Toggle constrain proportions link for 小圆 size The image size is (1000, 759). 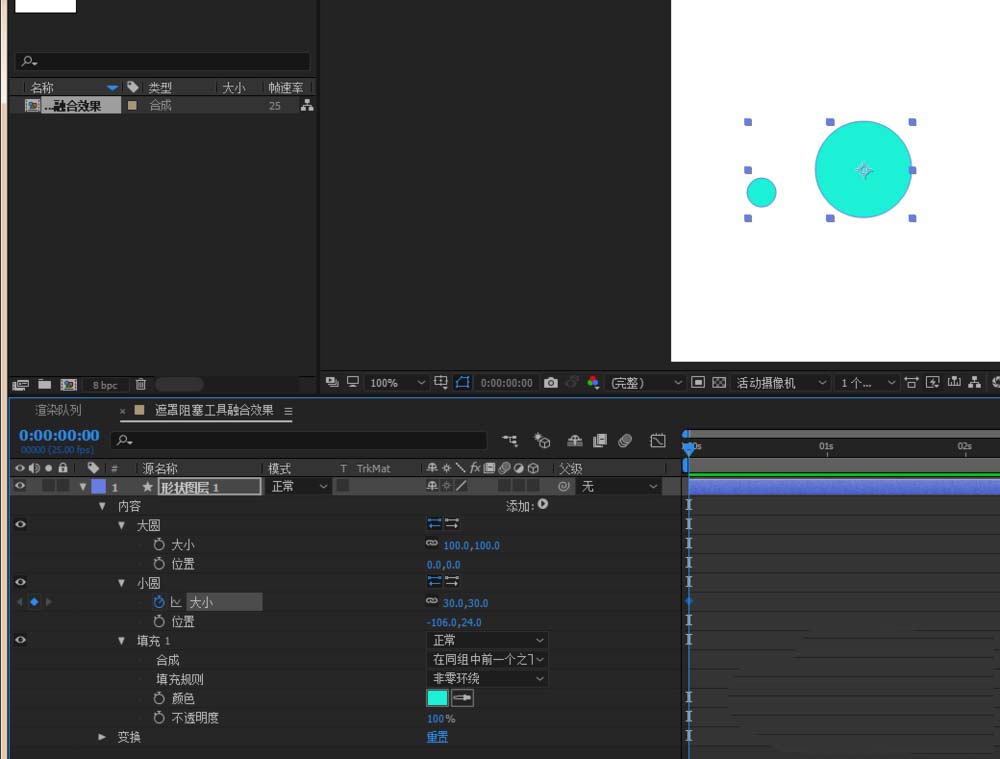(x=432, y=602)
